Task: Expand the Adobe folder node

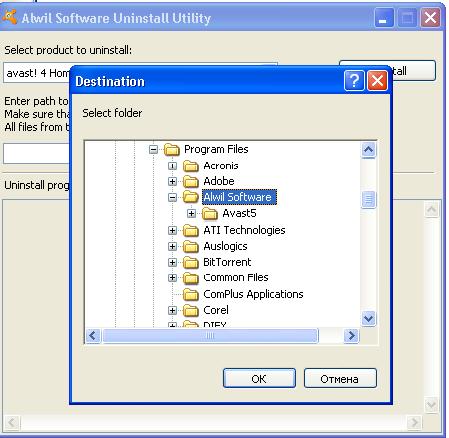Action: pyautogui.click(x=172, y=181)
